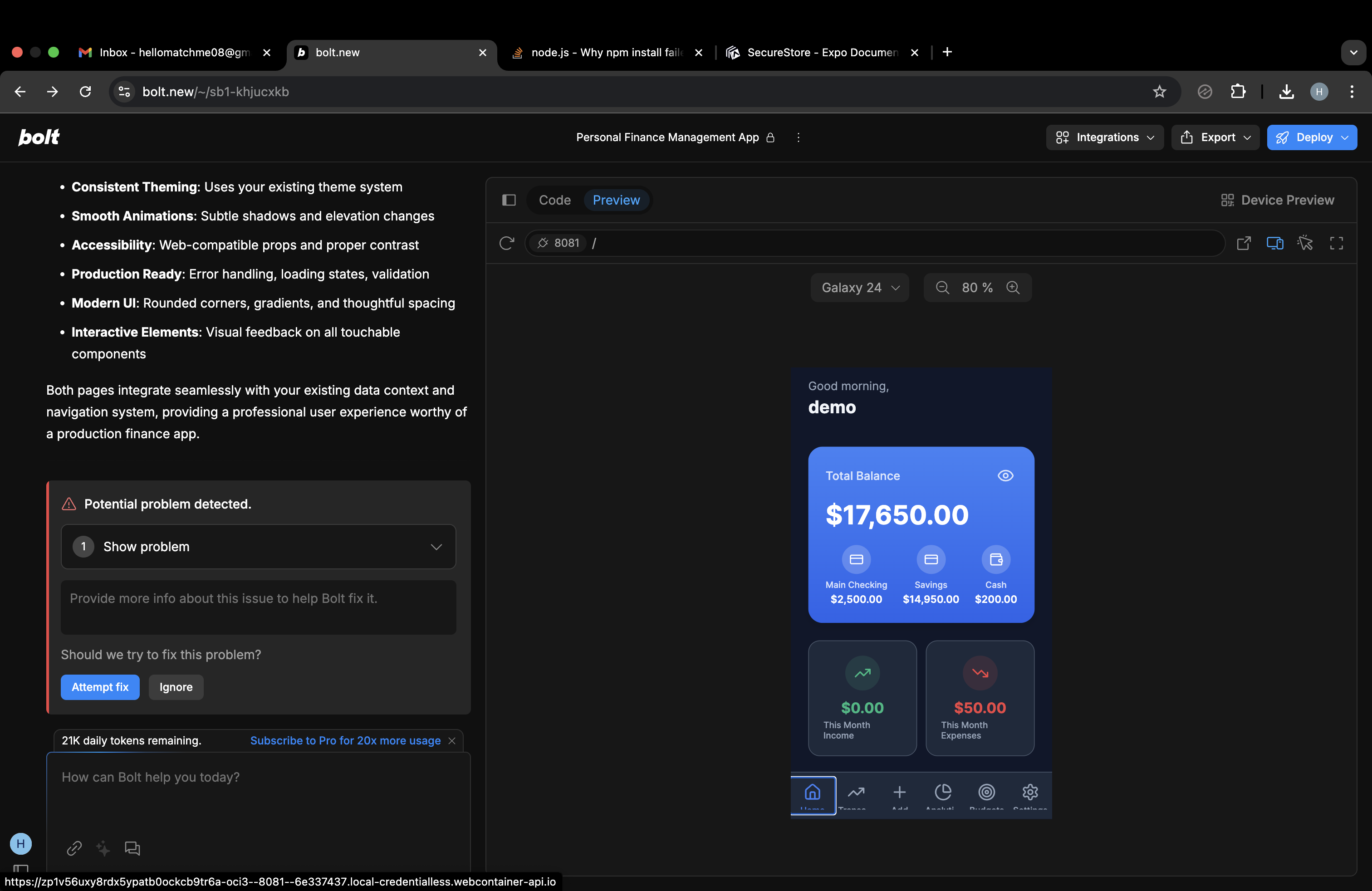This screenshot has width=1372, height=891.
Task: Expand the Show problem section
Action: click(x=258, y=546)
